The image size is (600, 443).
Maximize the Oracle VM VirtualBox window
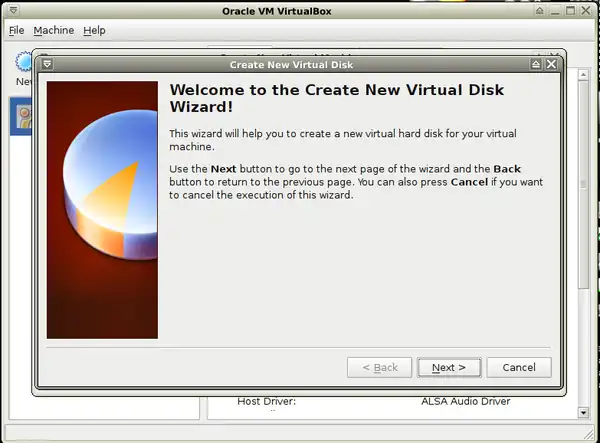point(571,10)
